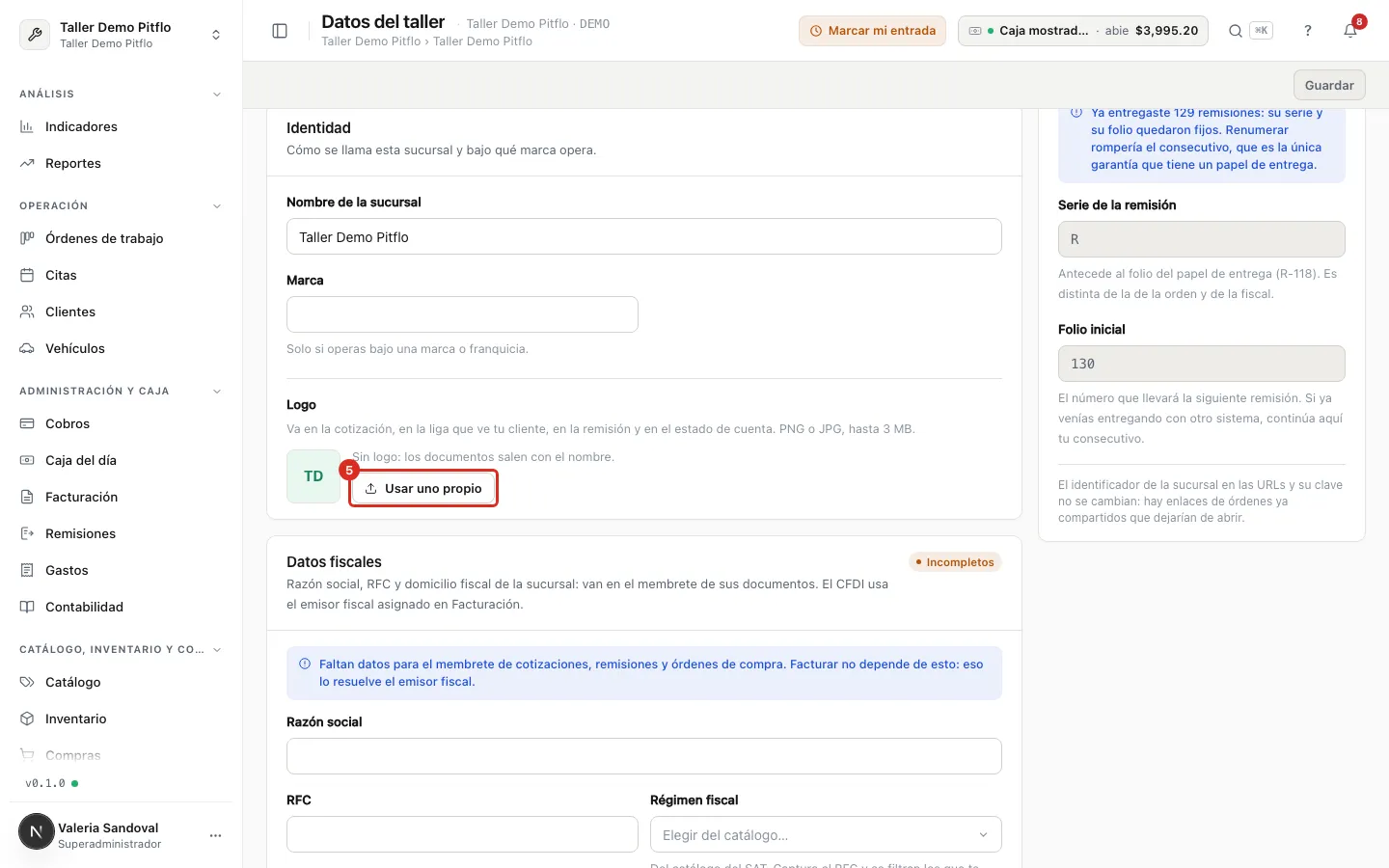The image size is (1389, 868).
Task: Click the Folio inicial field
Action: coord(1202,364)
